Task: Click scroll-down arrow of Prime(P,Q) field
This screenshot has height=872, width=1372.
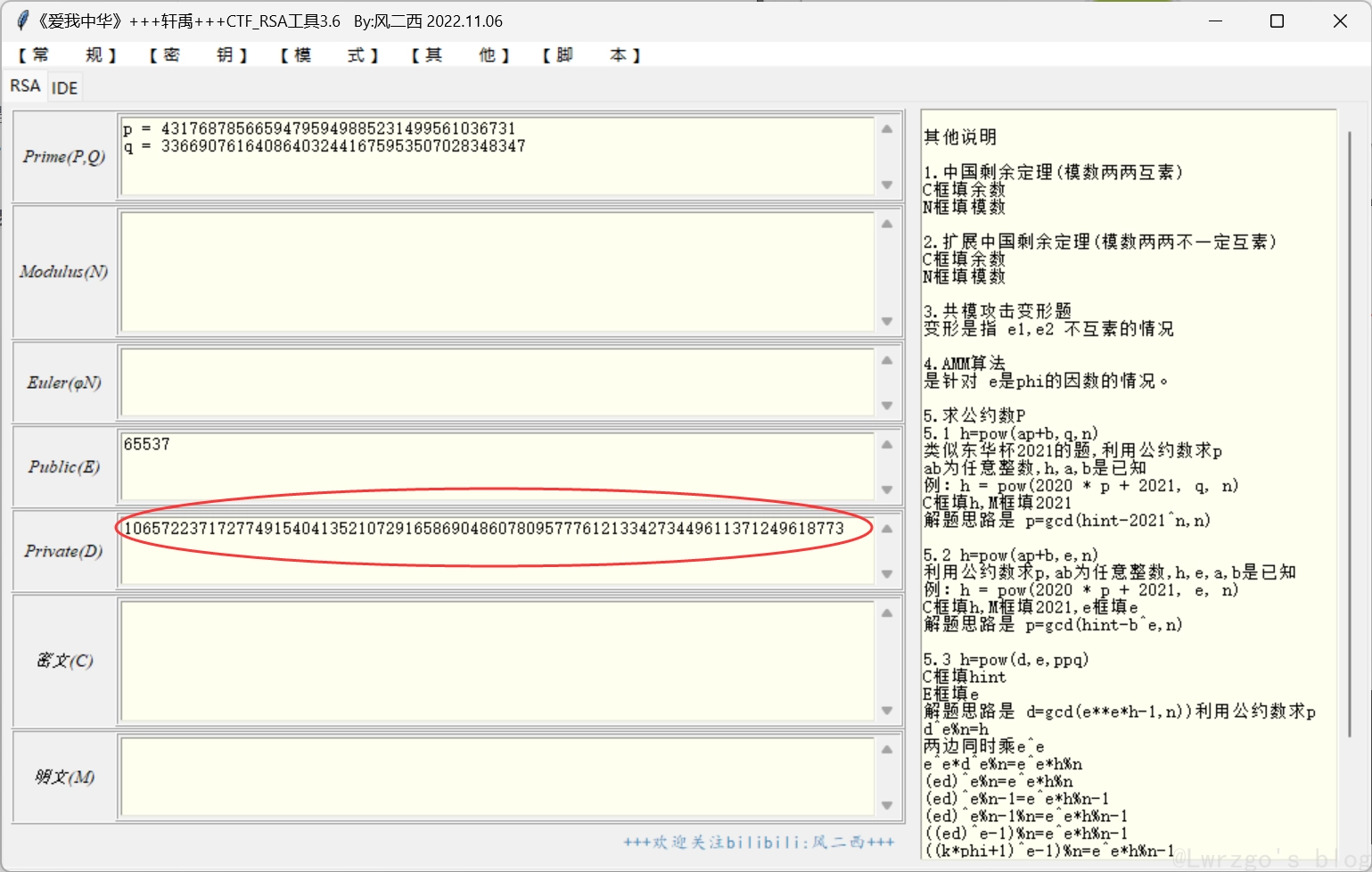Action: 887,185
